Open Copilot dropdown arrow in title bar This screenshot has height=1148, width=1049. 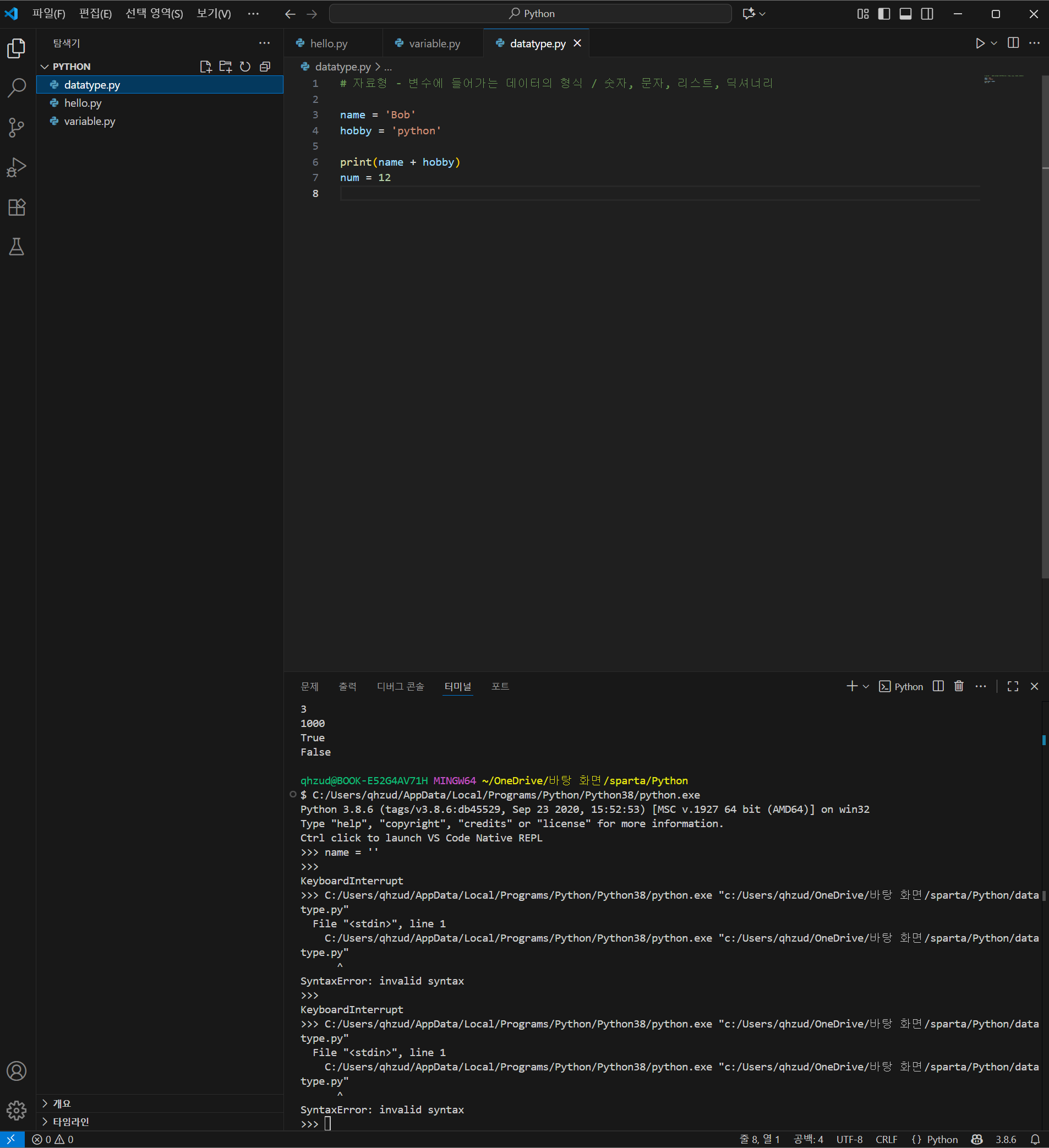point(762,14)
